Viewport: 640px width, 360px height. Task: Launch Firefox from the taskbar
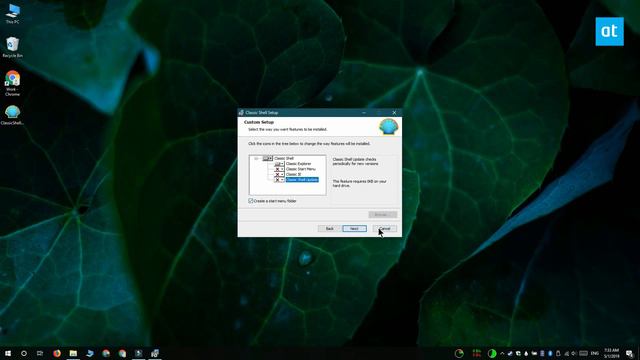click(x=57, y=353)
